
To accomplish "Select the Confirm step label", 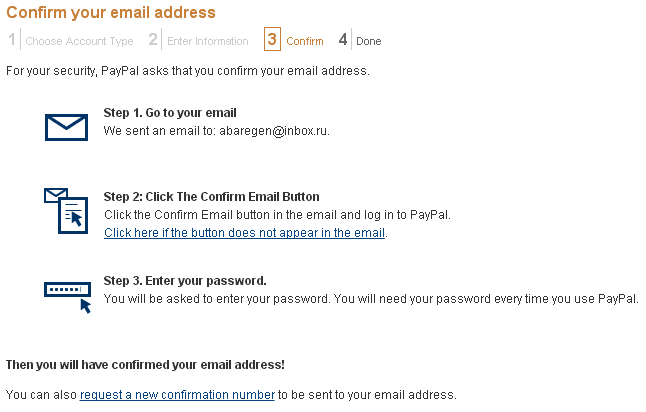I will pos(305,41).
